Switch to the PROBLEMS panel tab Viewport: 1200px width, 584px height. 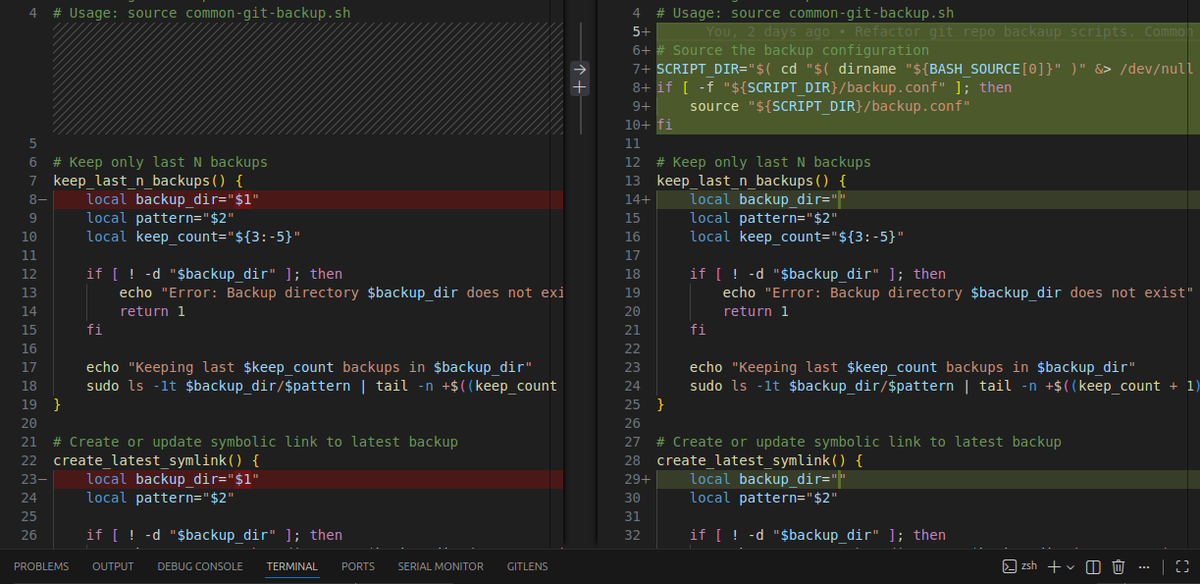pyautogui.click(x=41, y=566)
